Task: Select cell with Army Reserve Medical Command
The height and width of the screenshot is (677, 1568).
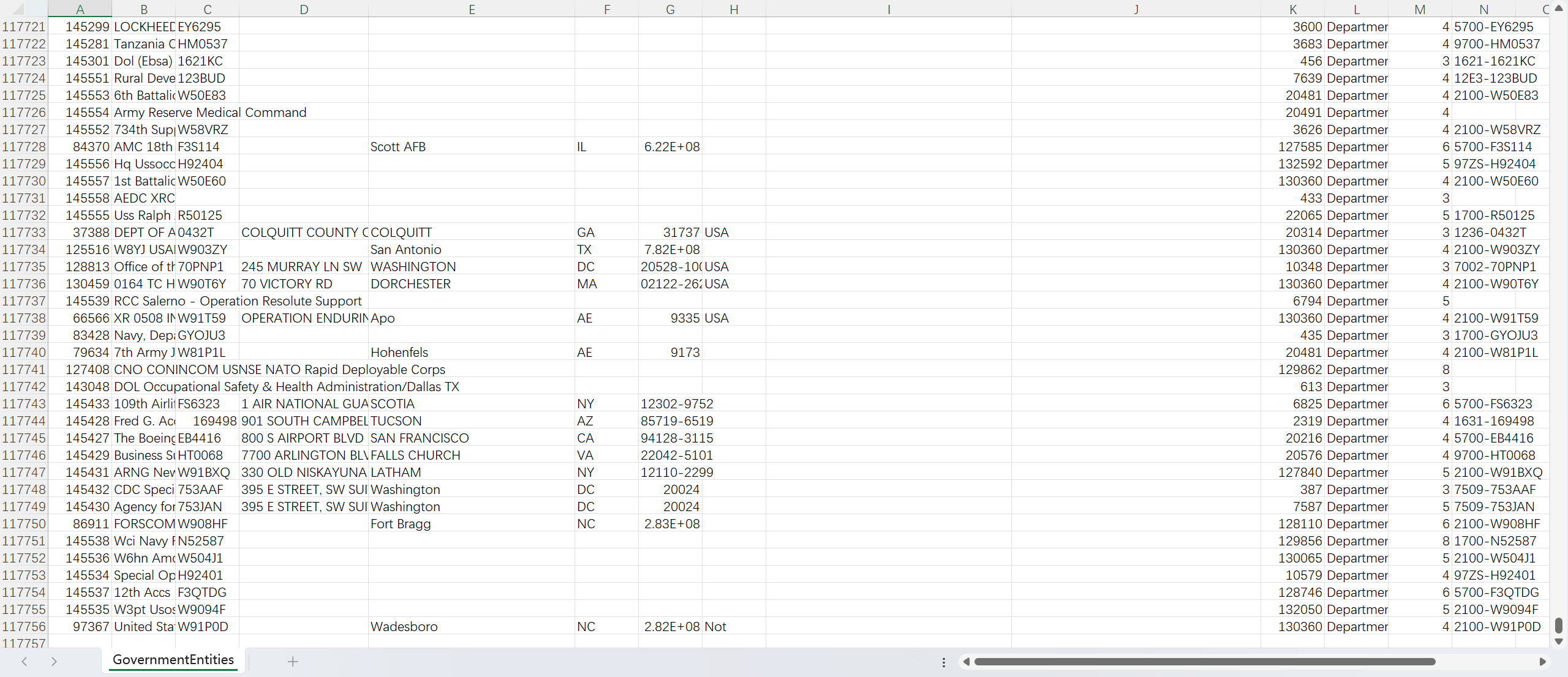Action: coord(143,113)
